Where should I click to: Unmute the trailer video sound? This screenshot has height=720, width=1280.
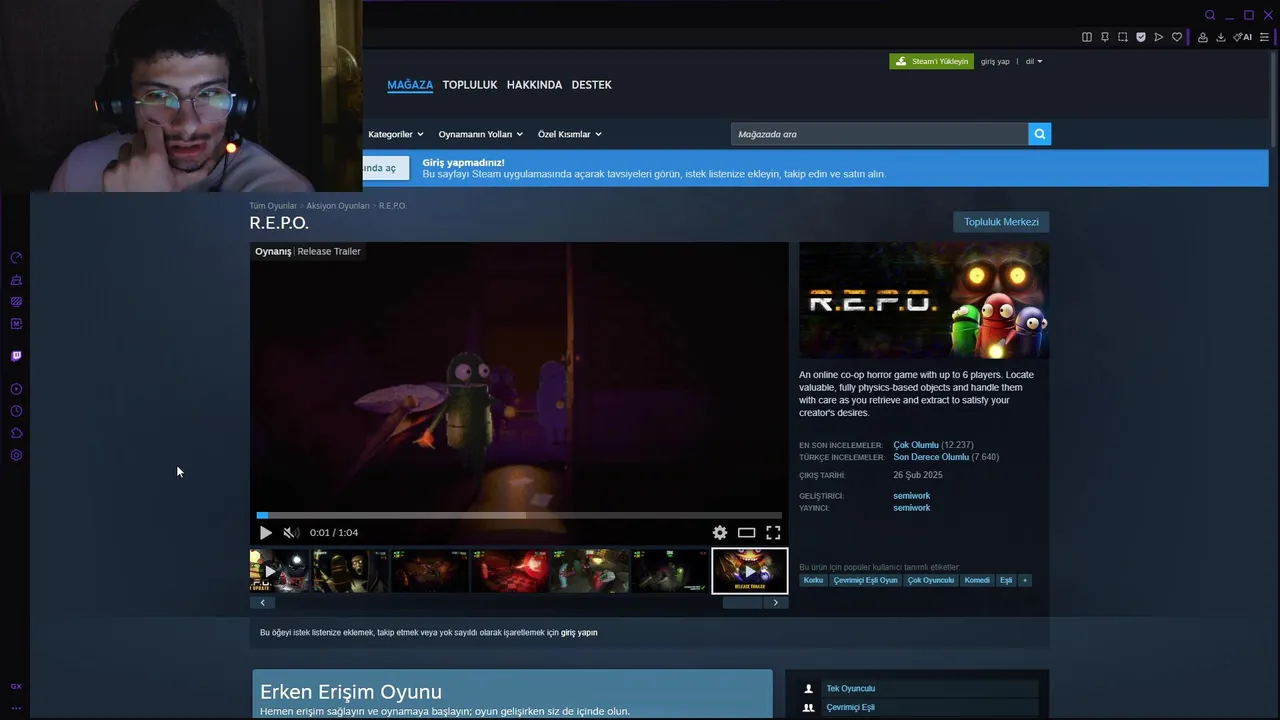[x=290, y=533]
